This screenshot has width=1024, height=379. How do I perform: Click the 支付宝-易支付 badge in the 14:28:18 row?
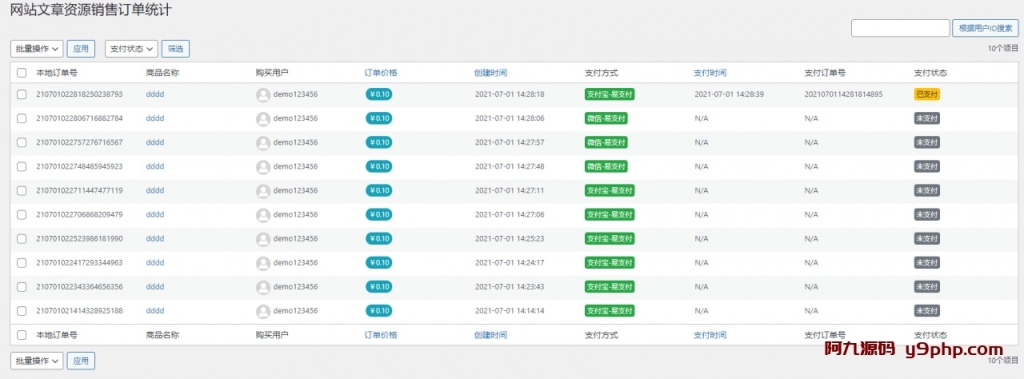point(610,95)
